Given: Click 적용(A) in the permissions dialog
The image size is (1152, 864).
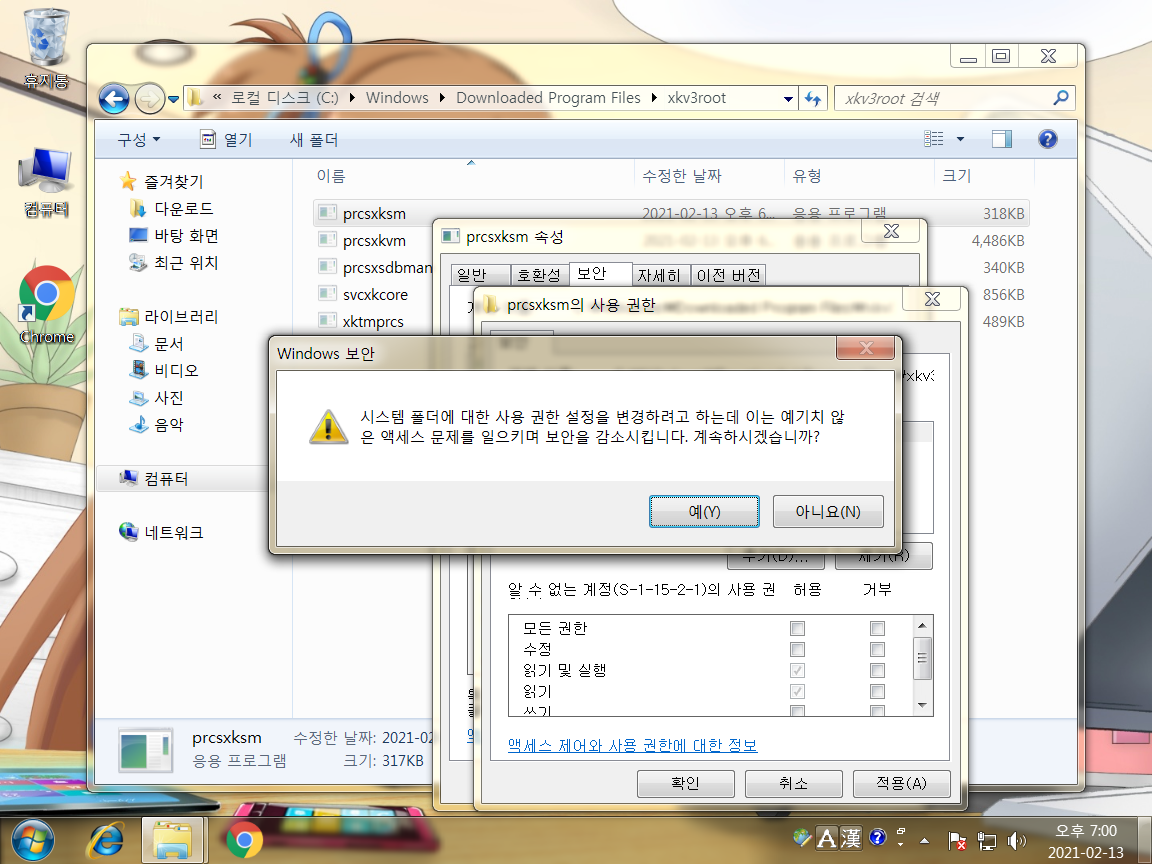Looking at the screenshot, I should point(901,783).
